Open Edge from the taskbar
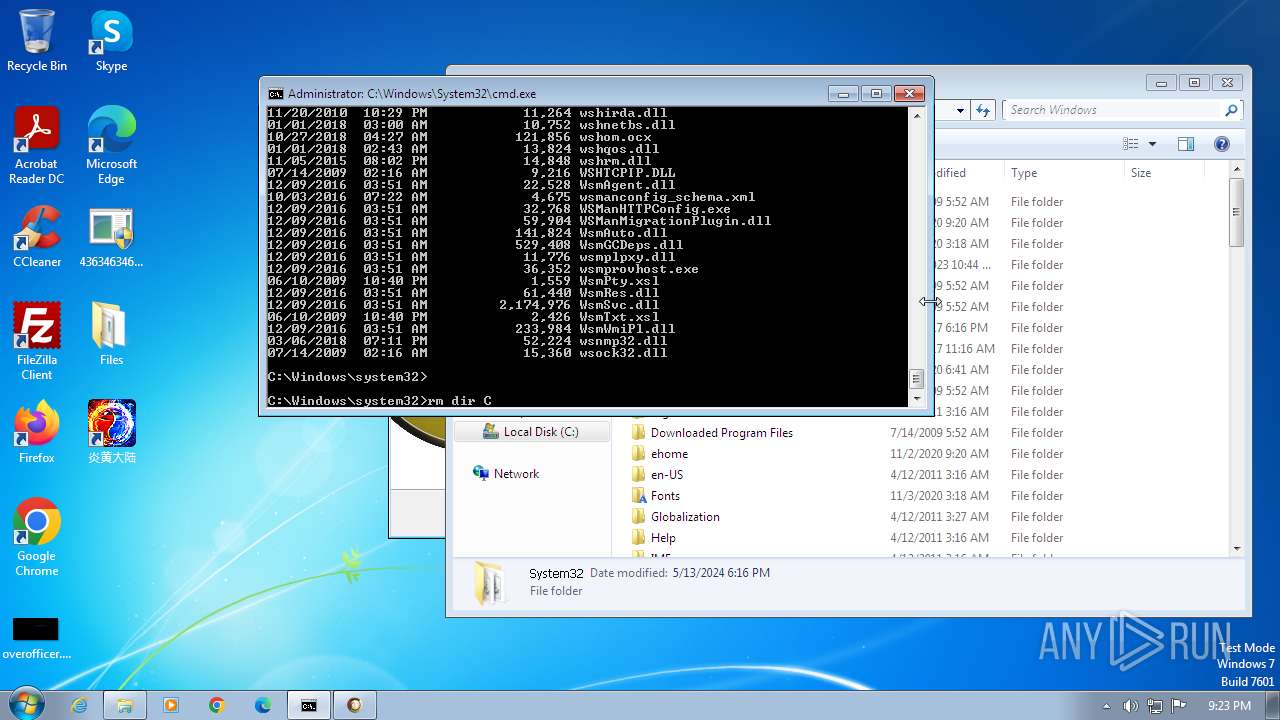 (263, 705)
